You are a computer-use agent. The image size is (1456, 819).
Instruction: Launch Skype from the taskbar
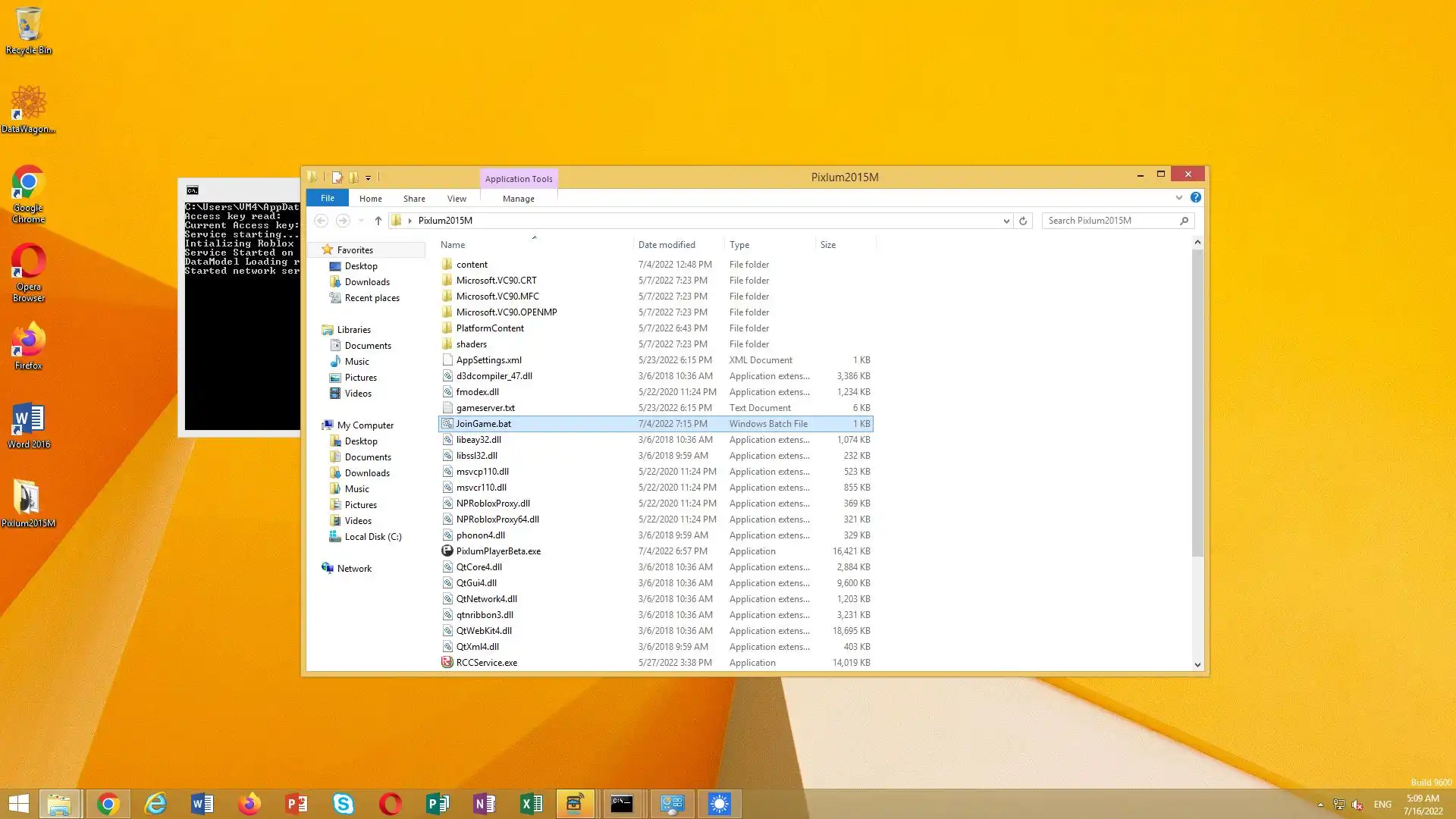point(343,803)
